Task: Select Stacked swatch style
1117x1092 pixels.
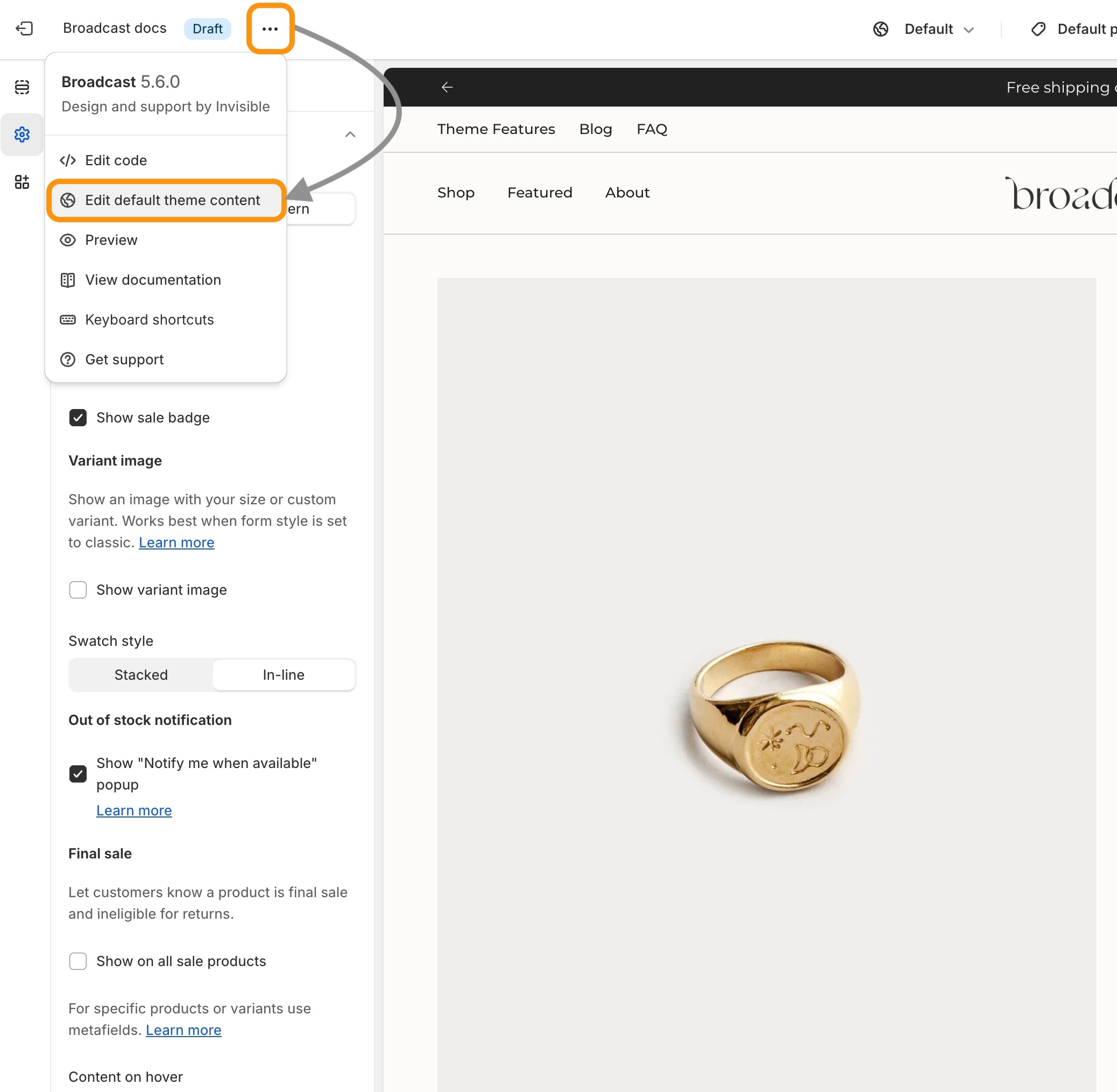Action: [x=141, y=675]
